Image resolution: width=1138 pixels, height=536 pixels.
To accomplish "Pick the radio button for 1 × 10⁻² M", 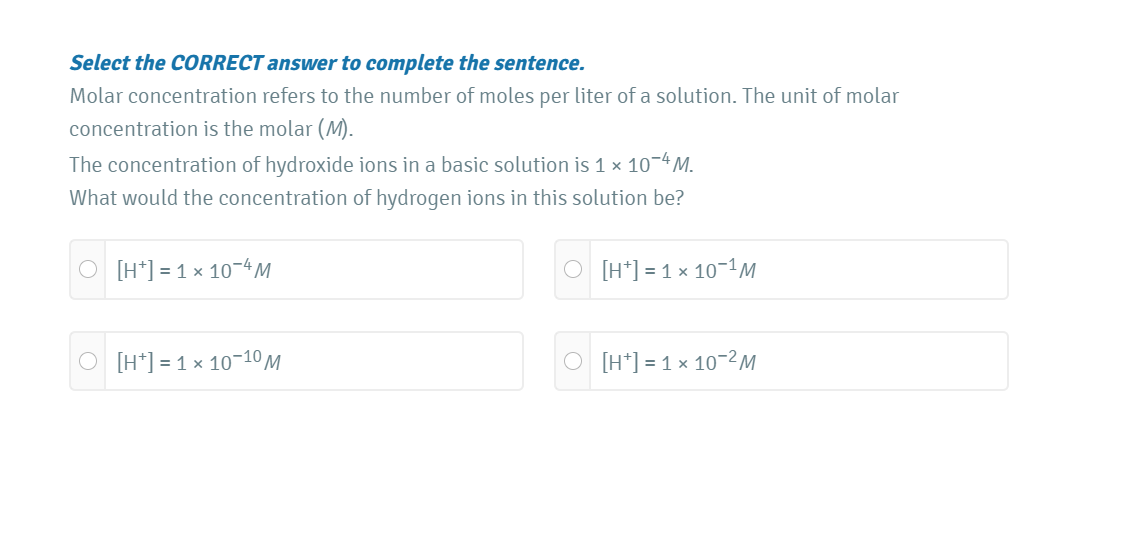I will click(573, 361).
